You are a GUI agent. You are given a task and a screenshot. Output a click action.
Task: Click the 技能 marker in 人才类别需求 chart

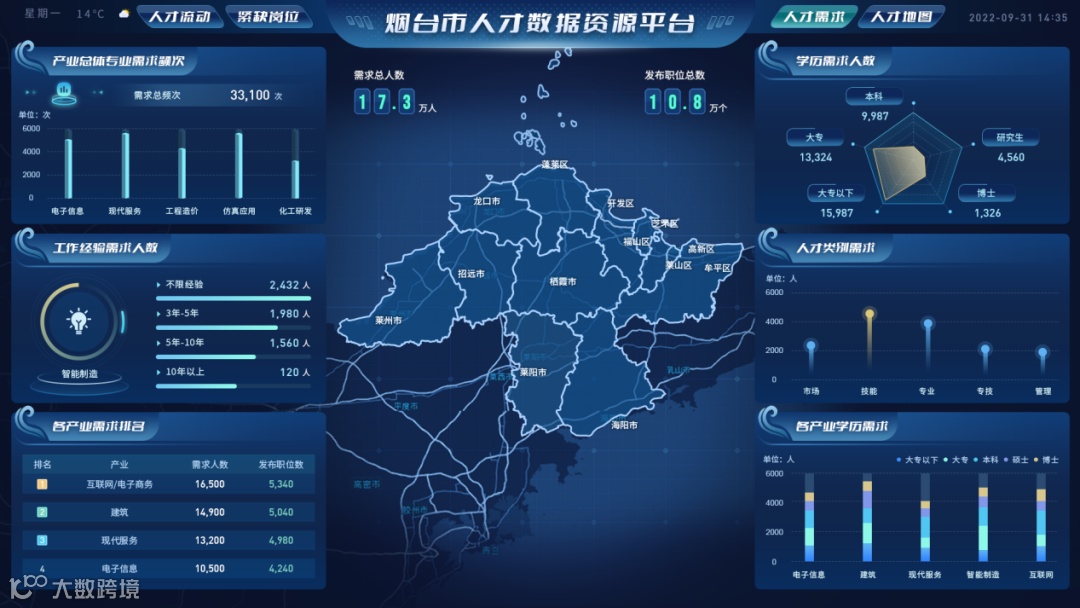869,314
